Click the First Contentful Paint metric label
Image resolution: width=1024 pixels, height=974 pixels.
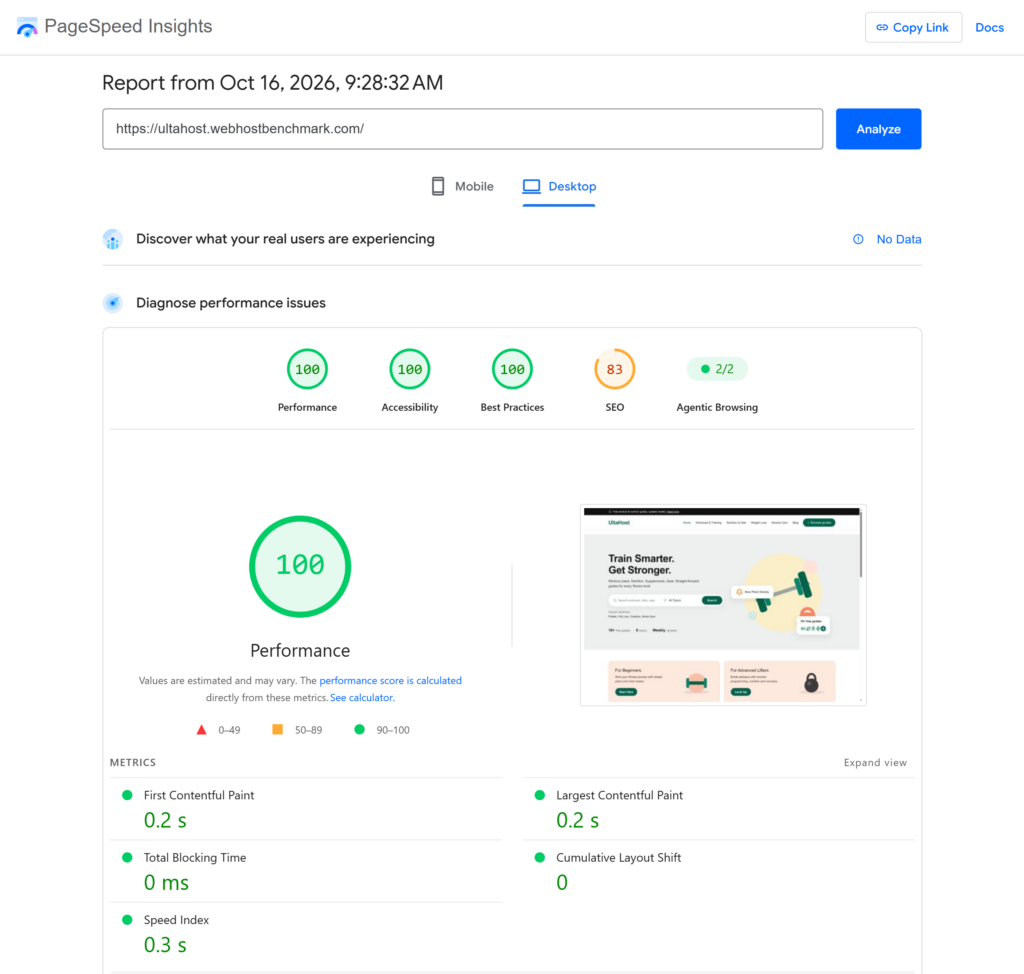click(199, 795)
